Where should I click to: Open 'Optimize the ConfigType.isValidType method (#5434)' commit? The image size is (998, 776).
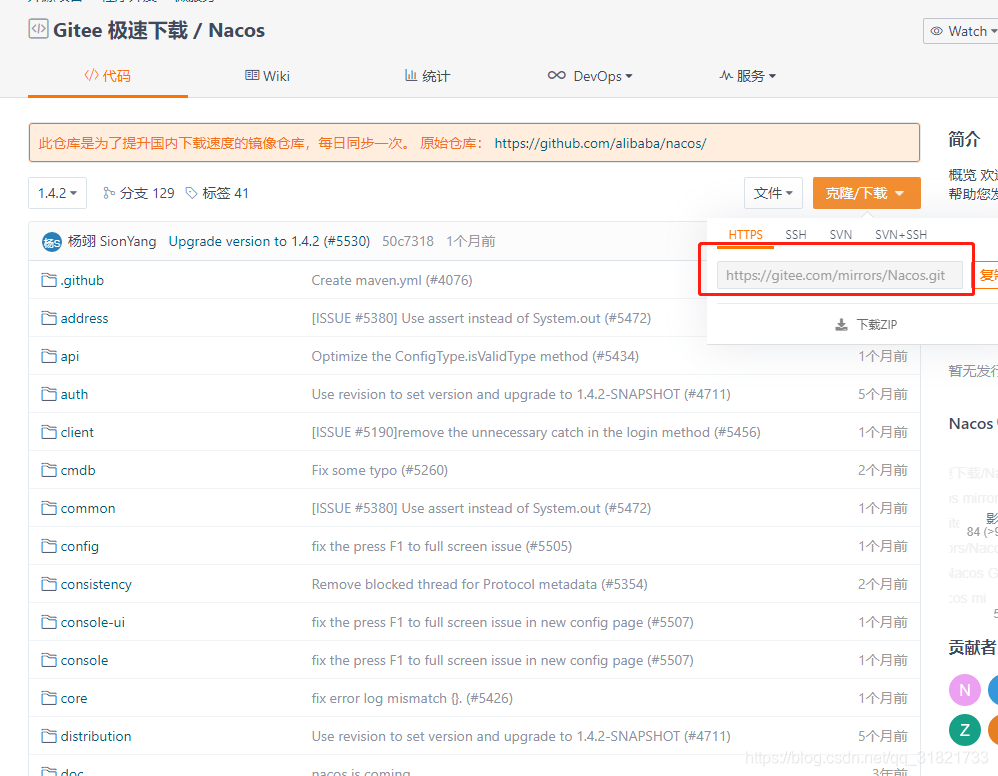click(x=475, y=356)
